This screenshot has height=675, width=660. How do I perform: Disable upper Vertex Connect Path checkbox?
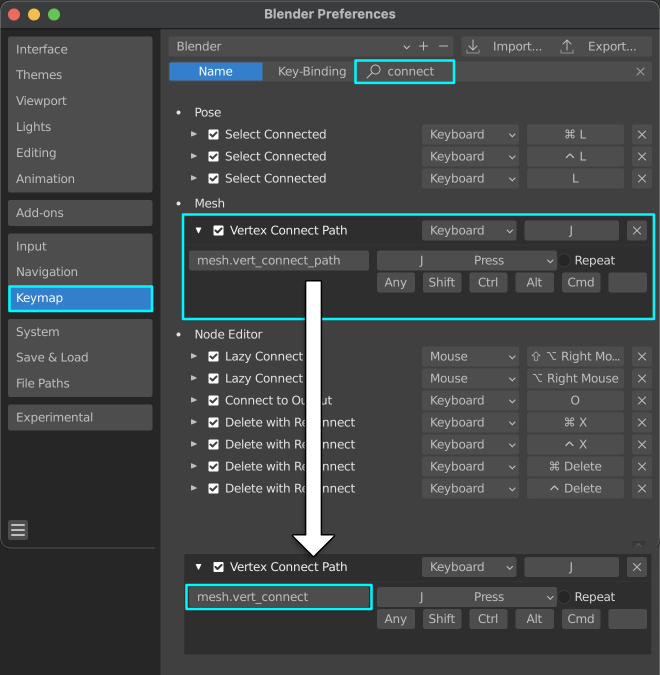(x=218, y=231)
